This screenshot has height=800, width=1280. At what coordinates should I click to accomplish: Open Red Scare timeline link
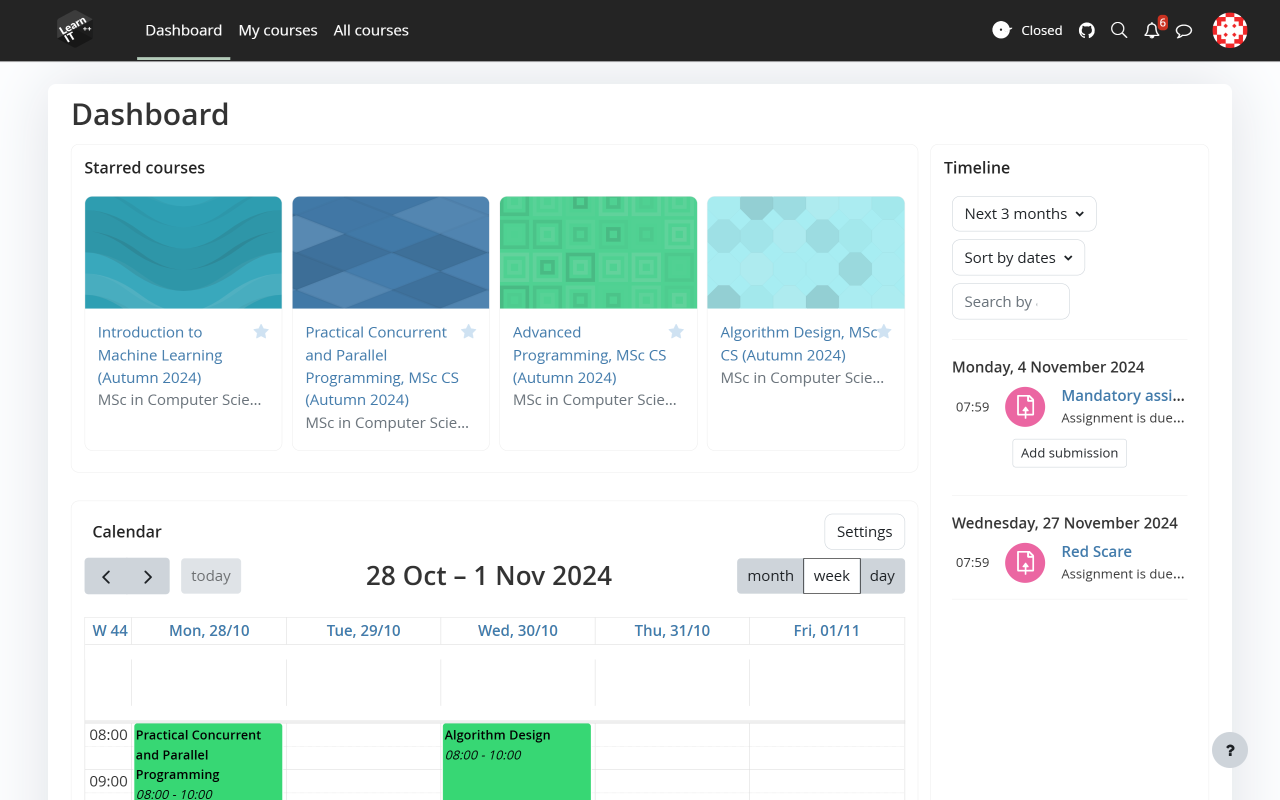pyautogui.click(x=1096, y=552)
